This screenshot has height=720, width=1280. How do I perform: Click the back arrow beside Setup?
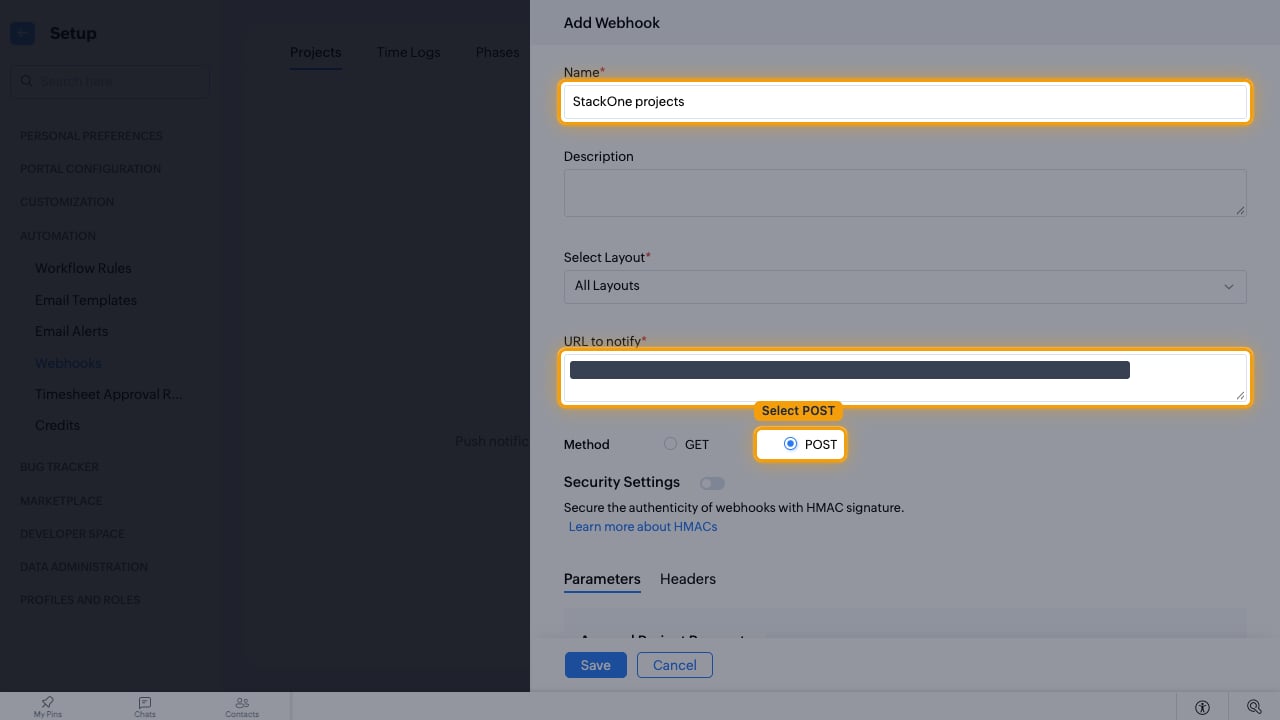pyautogui.click(x=22, y=33)
